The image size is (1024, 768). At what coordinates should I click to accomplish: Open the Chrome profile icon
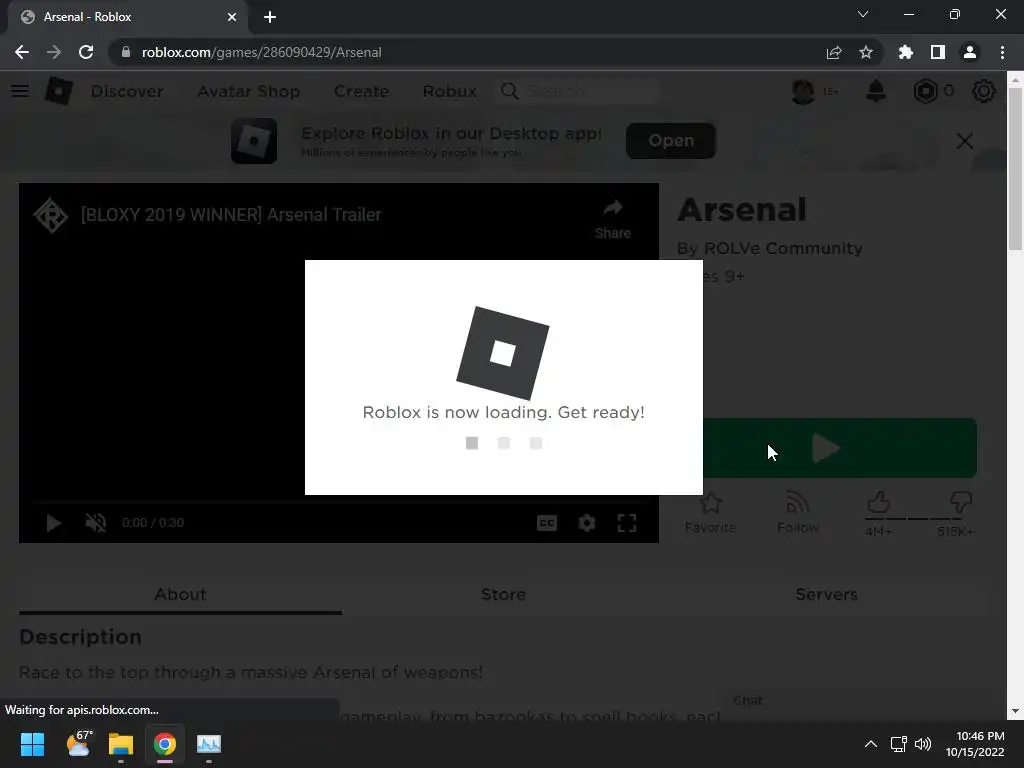[970, 52]
